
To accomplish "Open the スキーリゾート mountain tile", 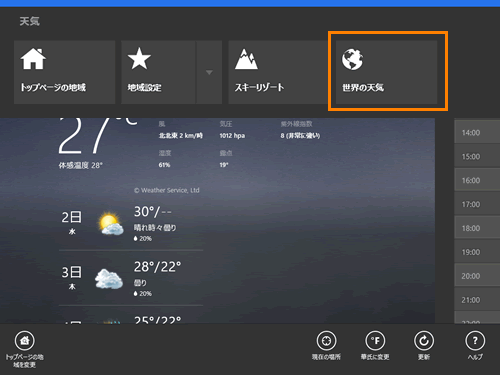I will (x=278, y=72).
